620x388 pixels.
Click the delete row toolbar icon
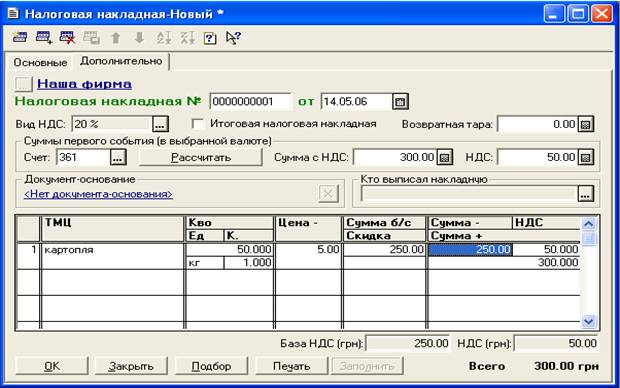67,38
